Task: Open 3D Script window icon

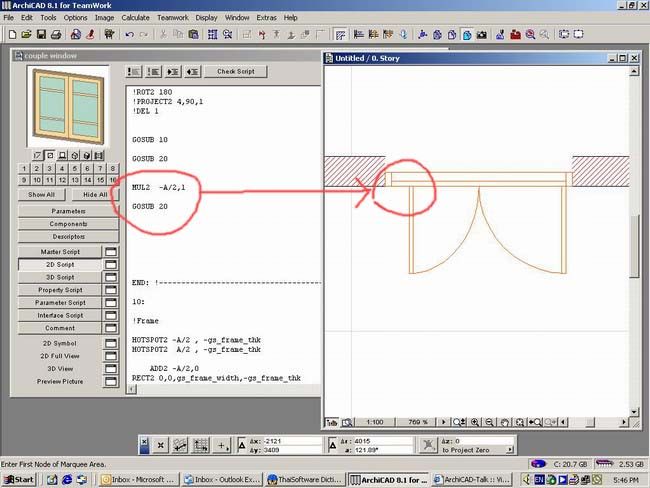Action: pos(111,277)
